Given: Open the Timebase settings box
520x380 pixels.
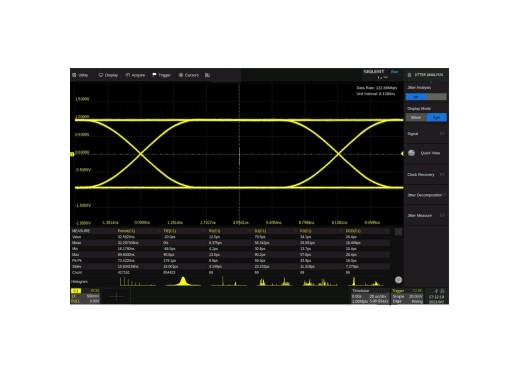Looking at the screenshot, I should coord(370,296).
